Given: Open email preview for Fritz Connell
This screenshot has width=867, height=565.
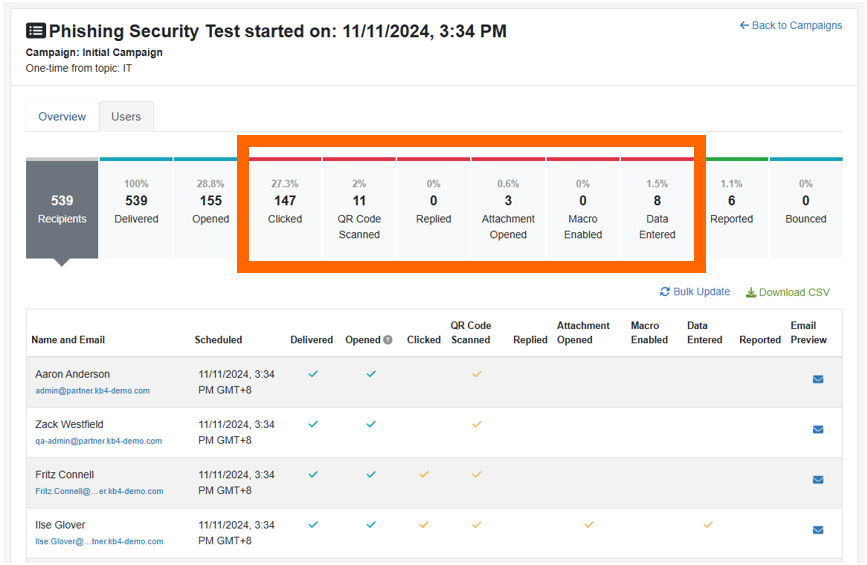Looking at the screenshot, I should pyautogui.click(x=818, y=480).
